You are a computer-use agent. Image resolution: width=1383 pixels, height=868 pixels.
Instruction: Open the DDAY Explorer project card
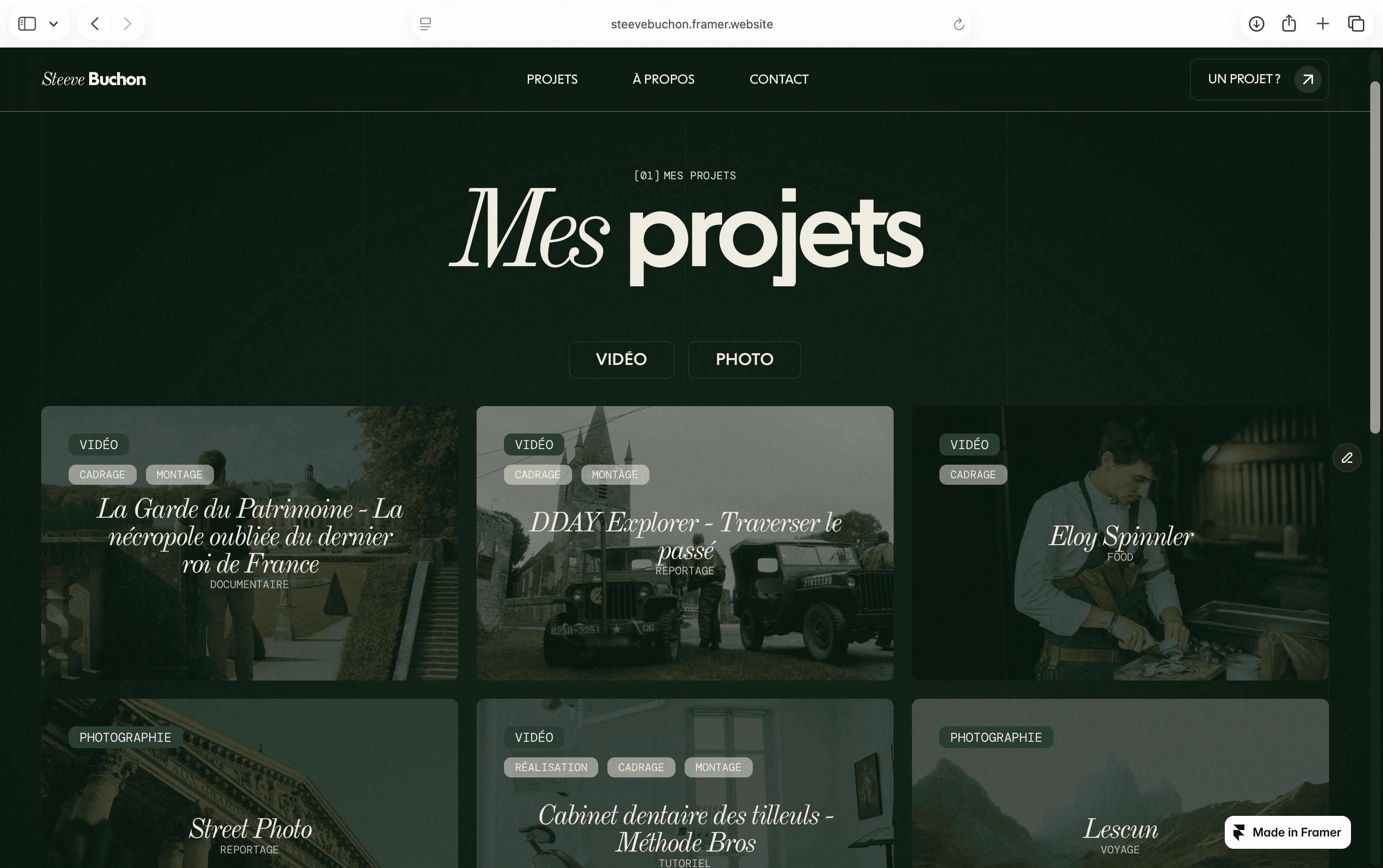click(x=684, y=543)
